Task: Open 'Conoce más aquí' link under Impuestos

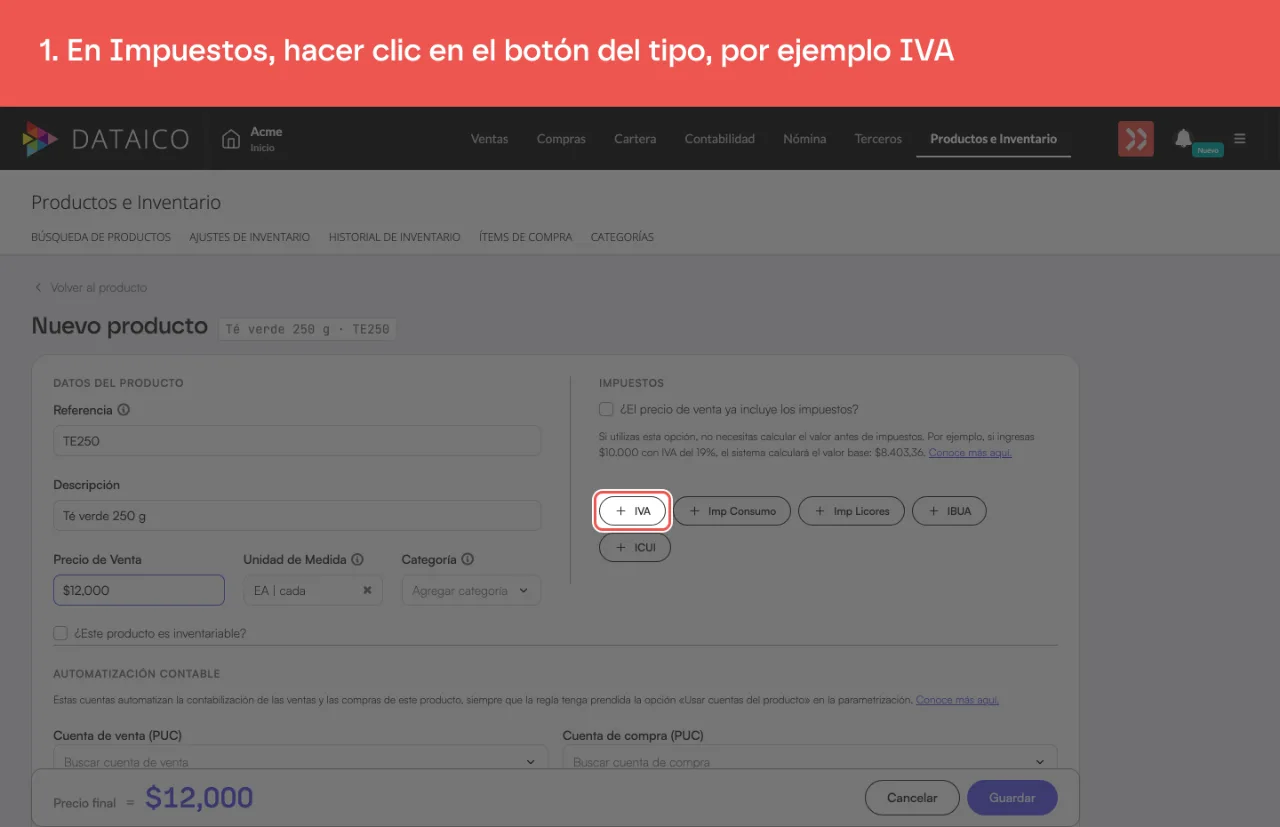Action: tap(970, 453)
